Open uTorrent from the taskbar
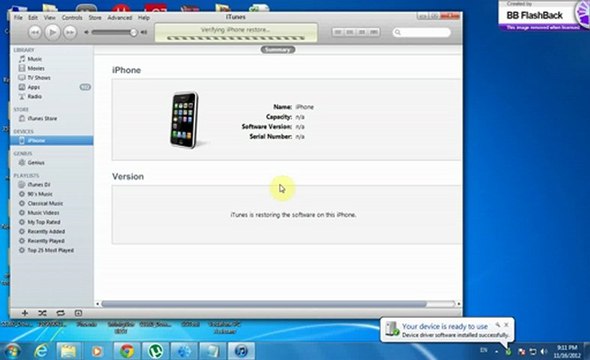The width and height of the screenshot is (590, 360). 155,351
